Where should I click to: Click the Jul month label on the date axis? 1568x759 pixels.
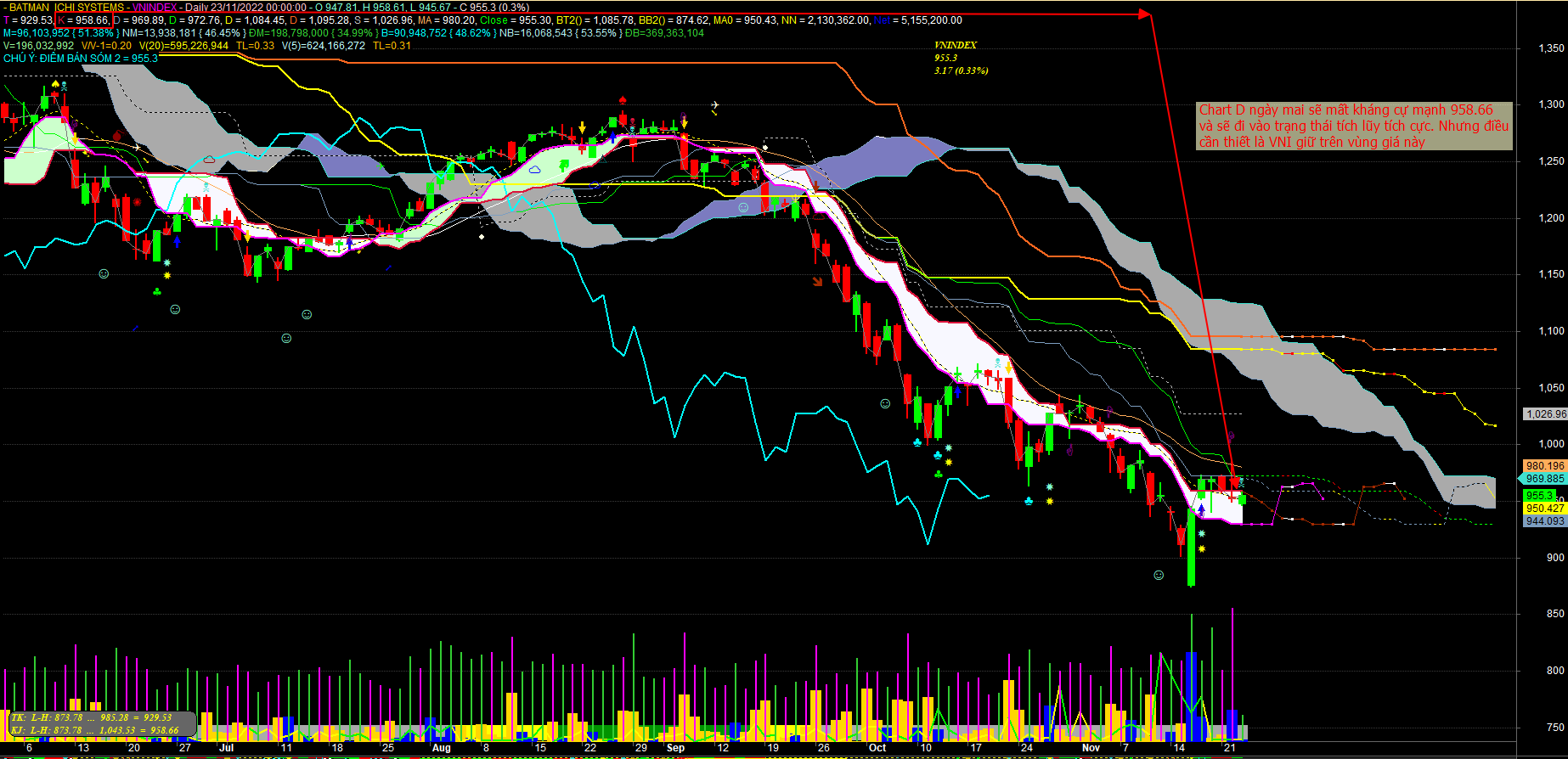pos(227,748)
